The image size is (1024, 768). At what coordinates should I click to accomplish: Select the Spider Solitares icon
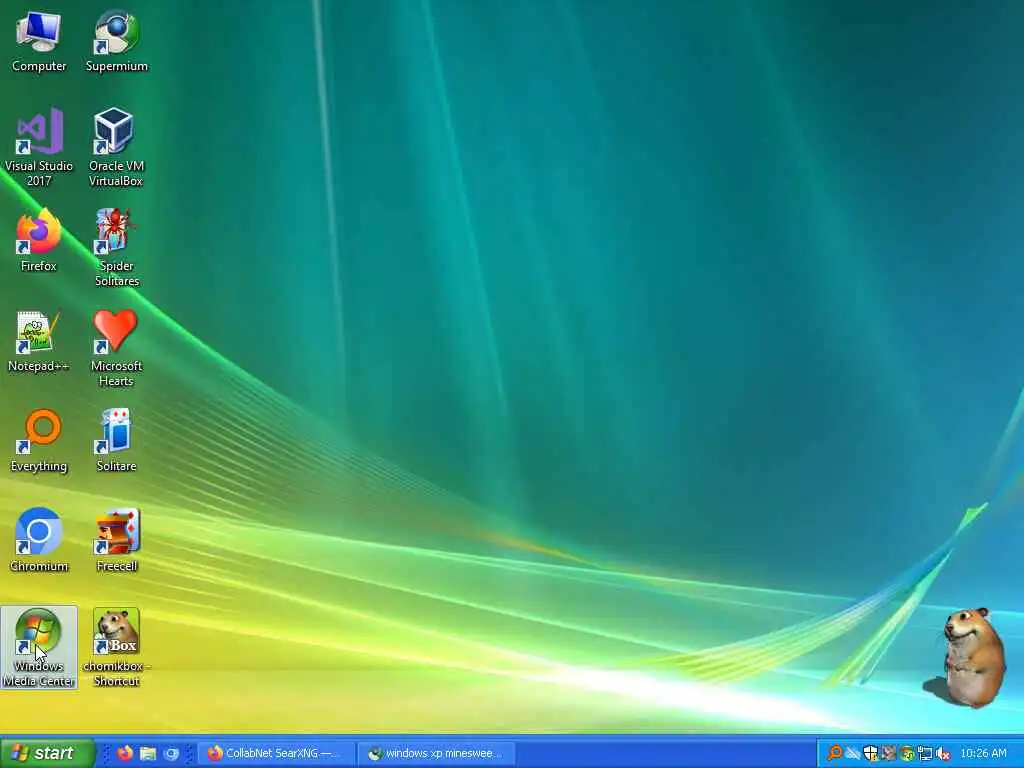coord(116,248)
